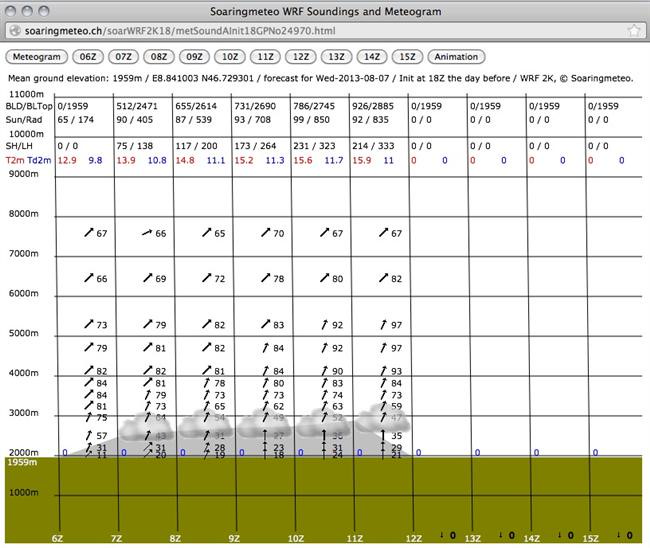This screenshot has width=650, height=548.
Task: Choose the 10Z forecast hour
Action: pyautogui.click(x=230, y=57)
